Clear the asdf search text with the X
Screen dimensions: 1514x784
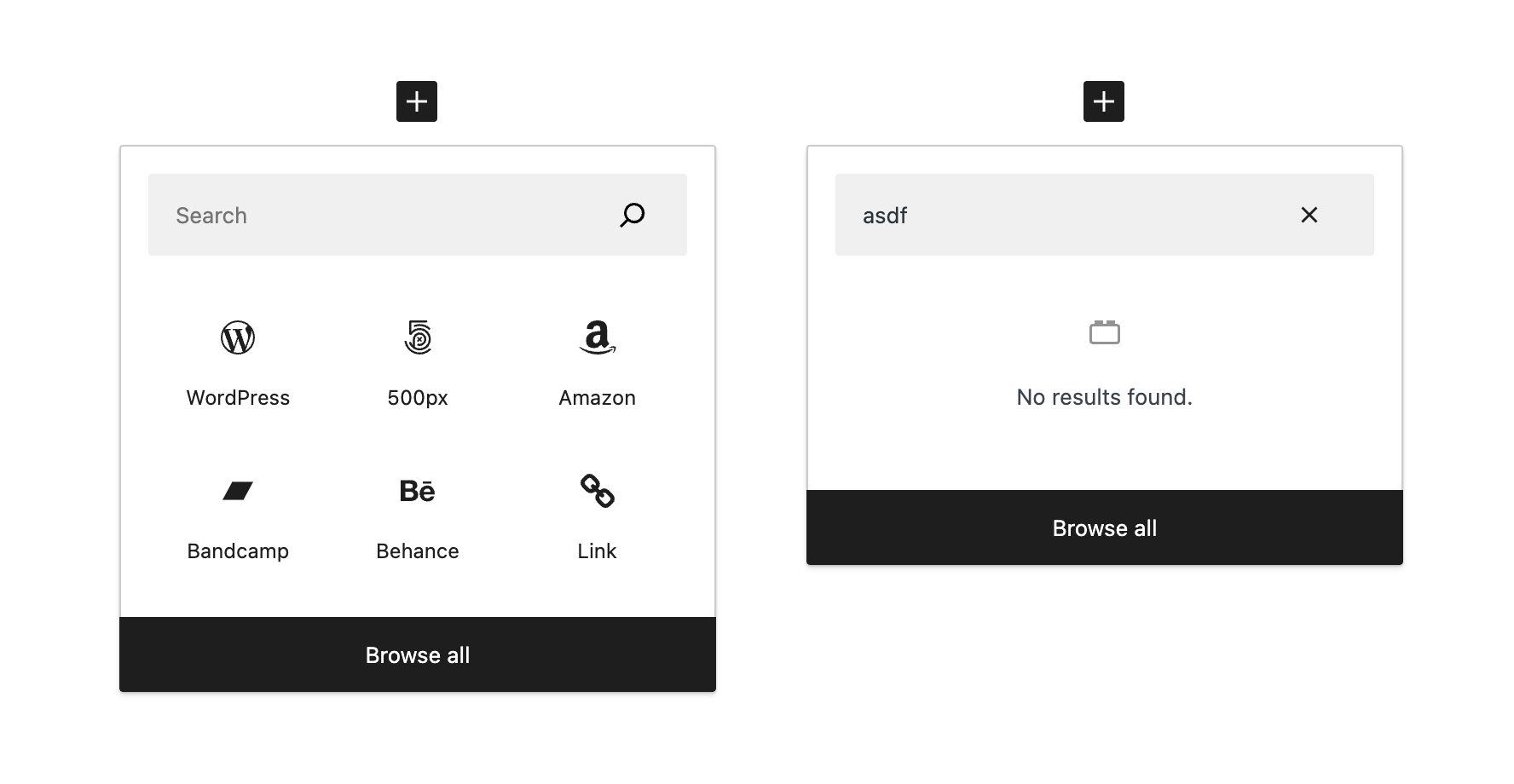[1309, 216]
